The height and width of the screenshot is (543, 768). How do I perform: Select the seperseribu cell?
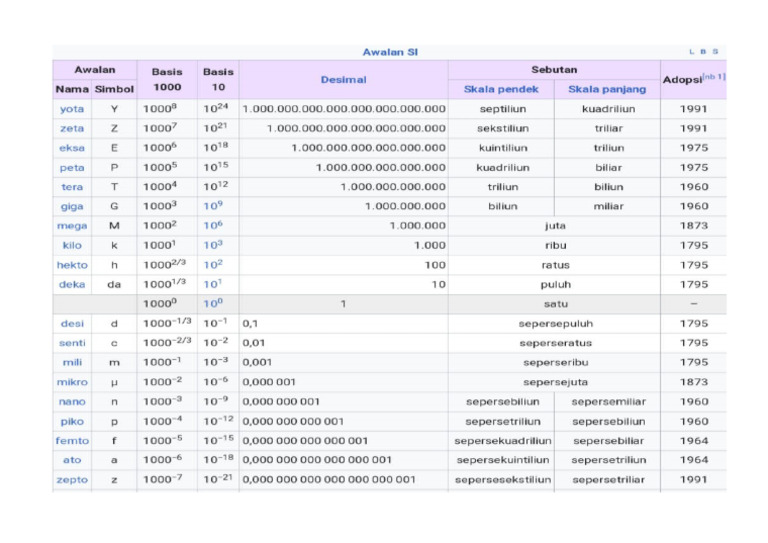pos(555,362)
